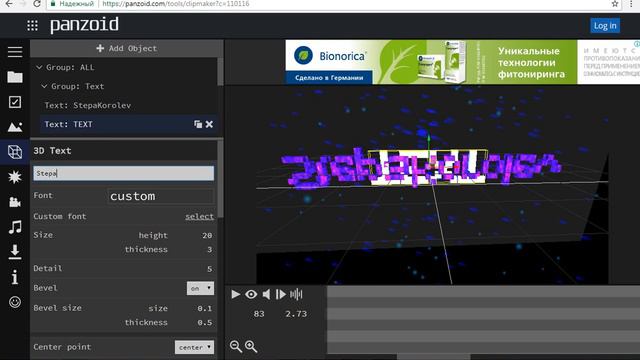Zoom in the timeline
Screen dimensions: 640x360
pos(251,347)
